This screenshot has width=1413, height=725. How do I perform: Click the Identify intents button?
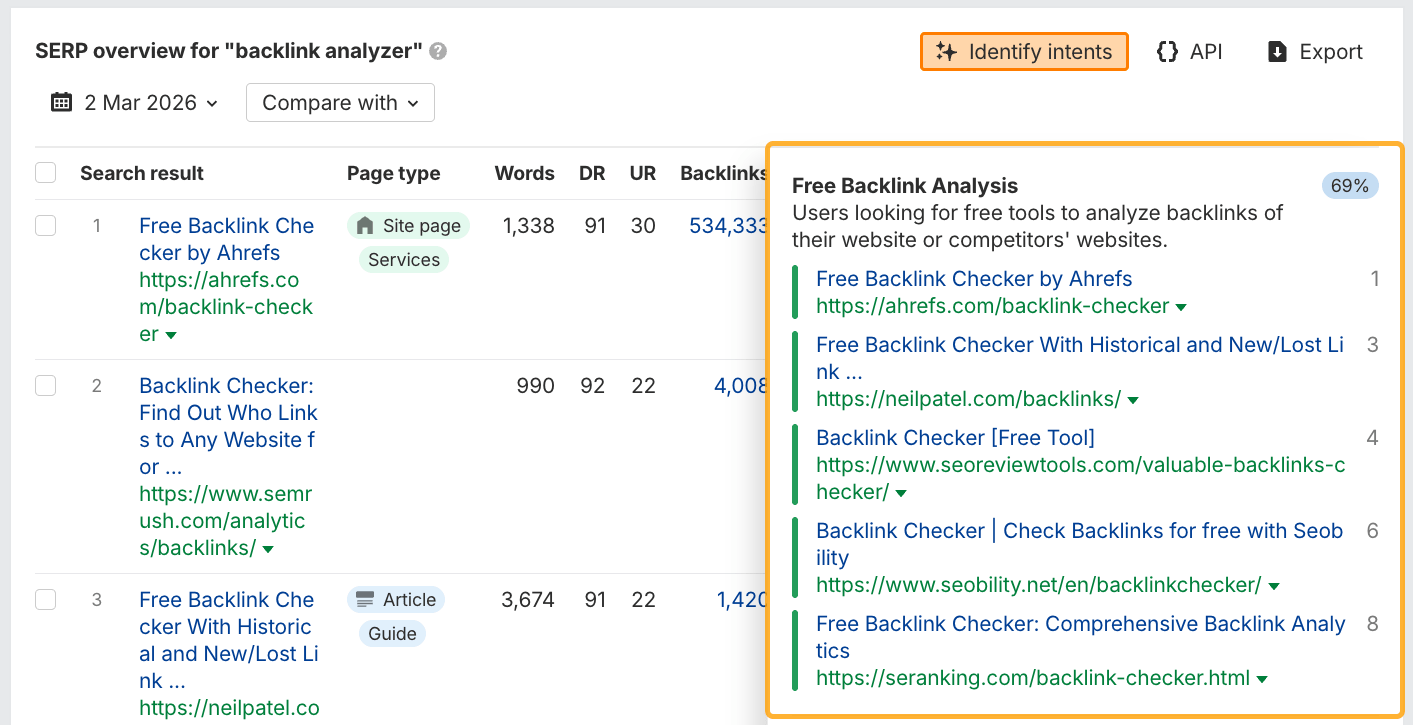point(1023,51)
